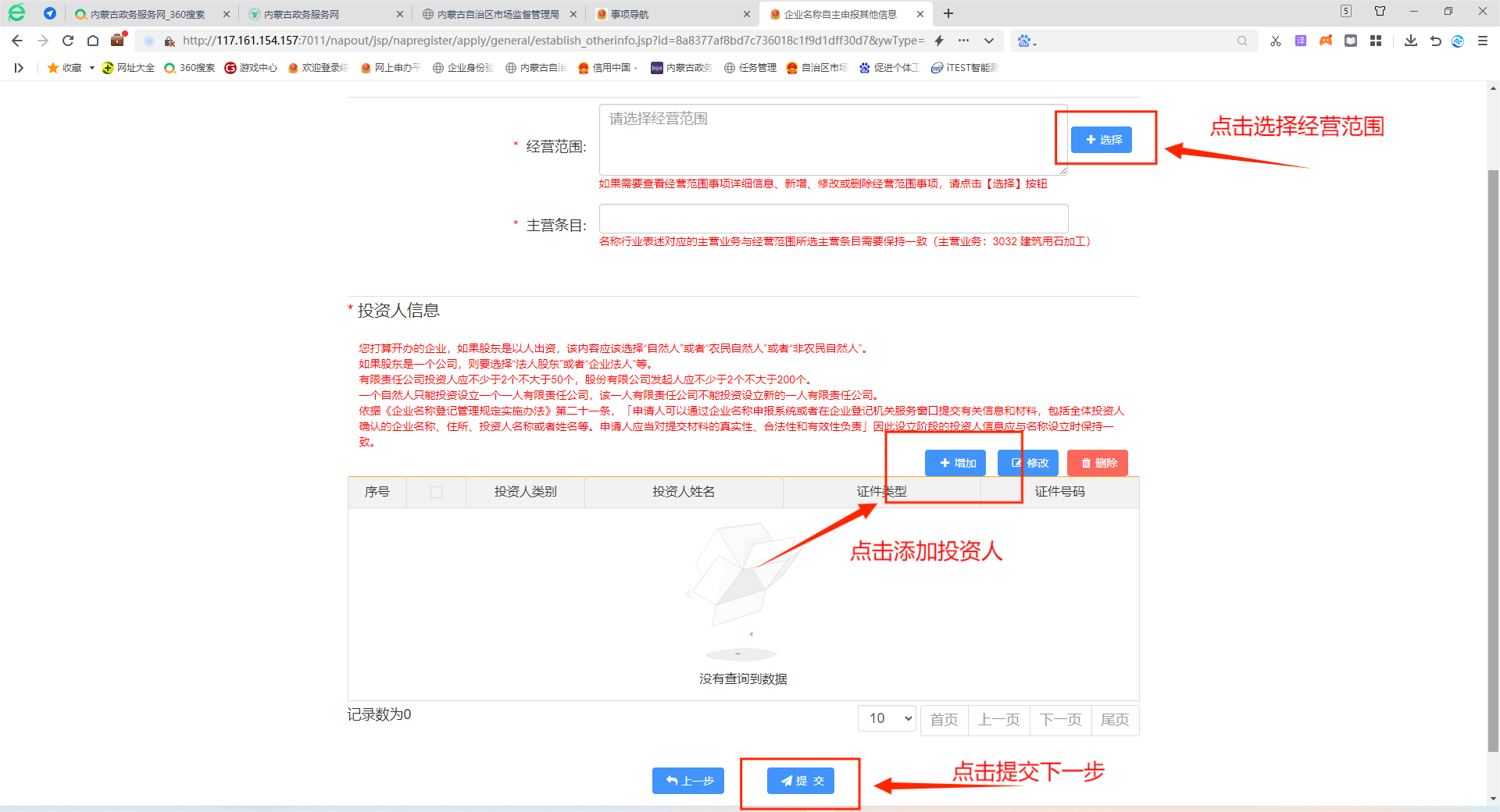
Task: Click the 选择 button for business scope
Action: (1101, 140)
